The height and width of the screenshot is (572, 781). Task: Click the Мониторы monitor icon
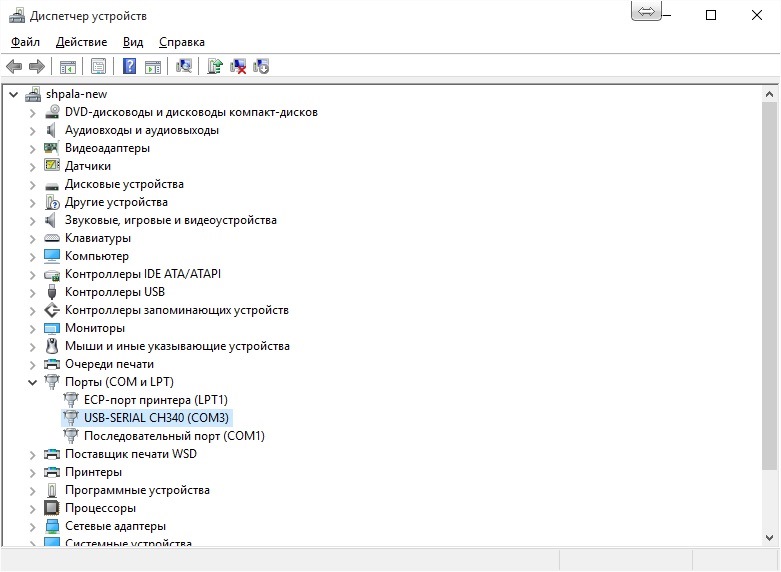52,328
